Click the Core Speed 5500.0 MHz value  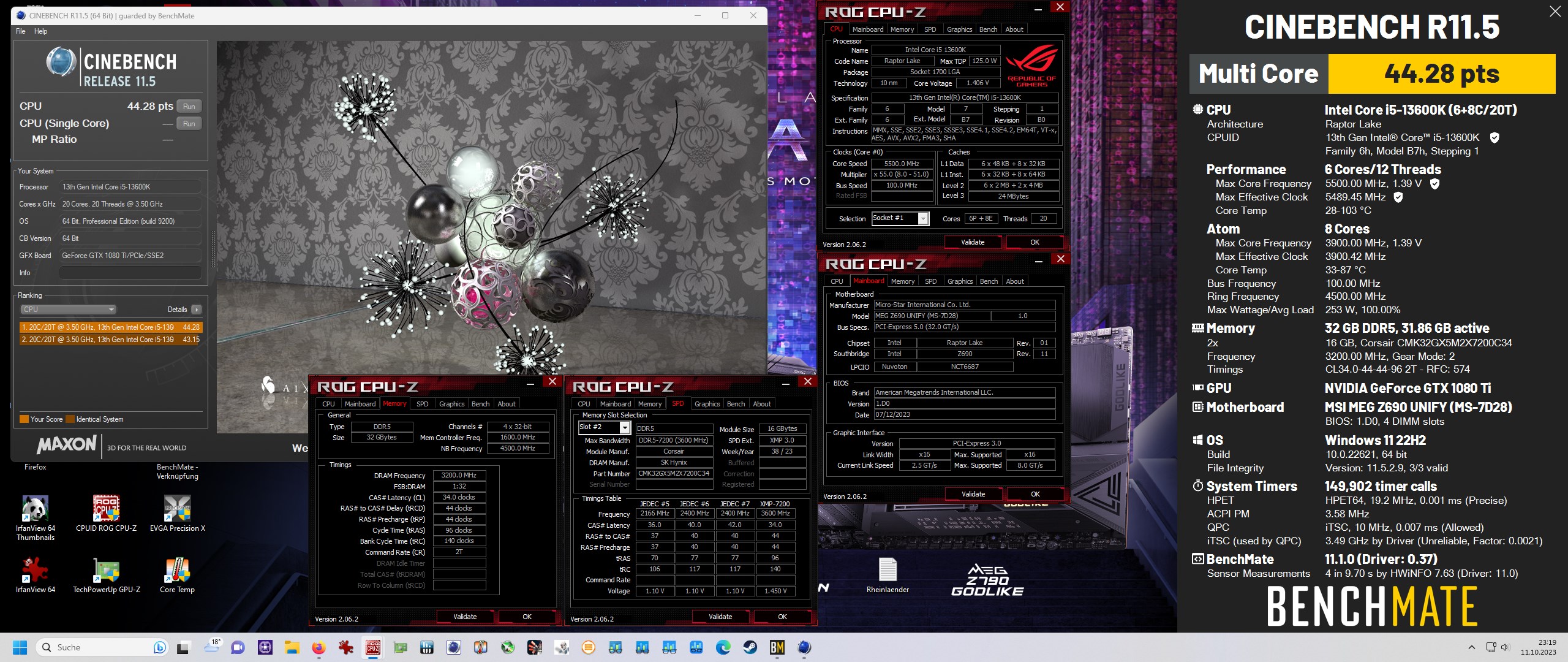pos(902,164)
